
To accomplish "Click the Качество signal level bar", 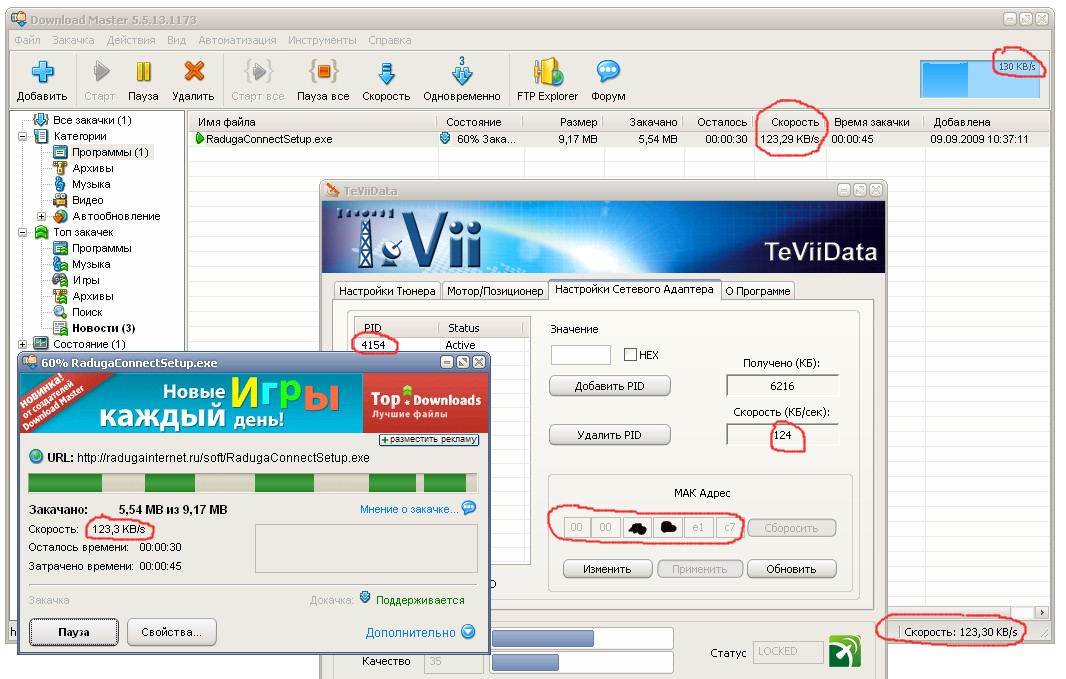I will (583, 662).
